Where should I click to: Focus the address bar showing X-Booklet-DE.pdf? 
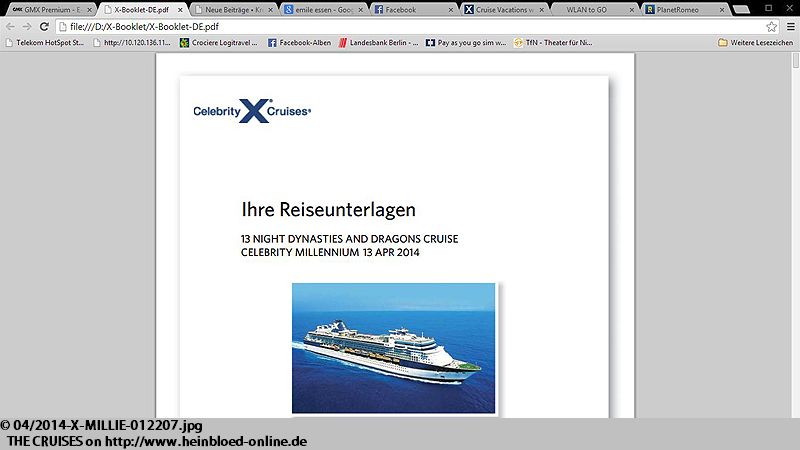coord(418,27)
